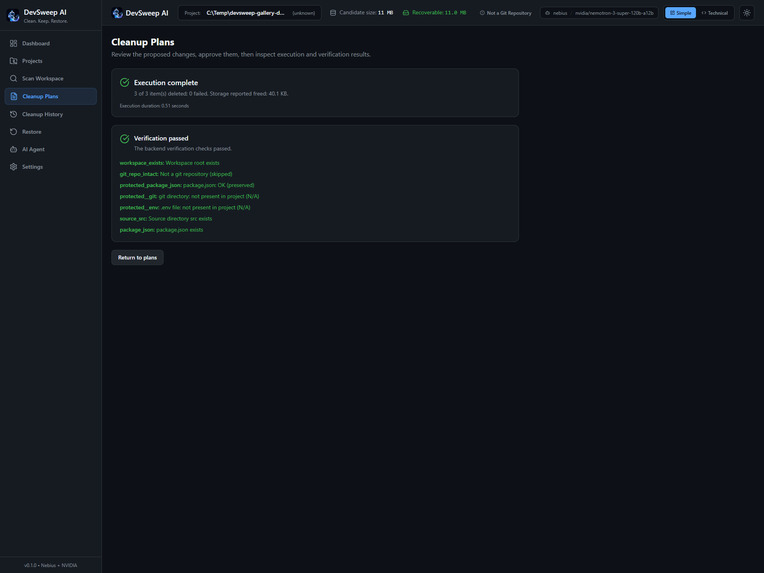Click the source_src check line
The width and height of the screenshot is (764, 573).
(x=166, y=219)
